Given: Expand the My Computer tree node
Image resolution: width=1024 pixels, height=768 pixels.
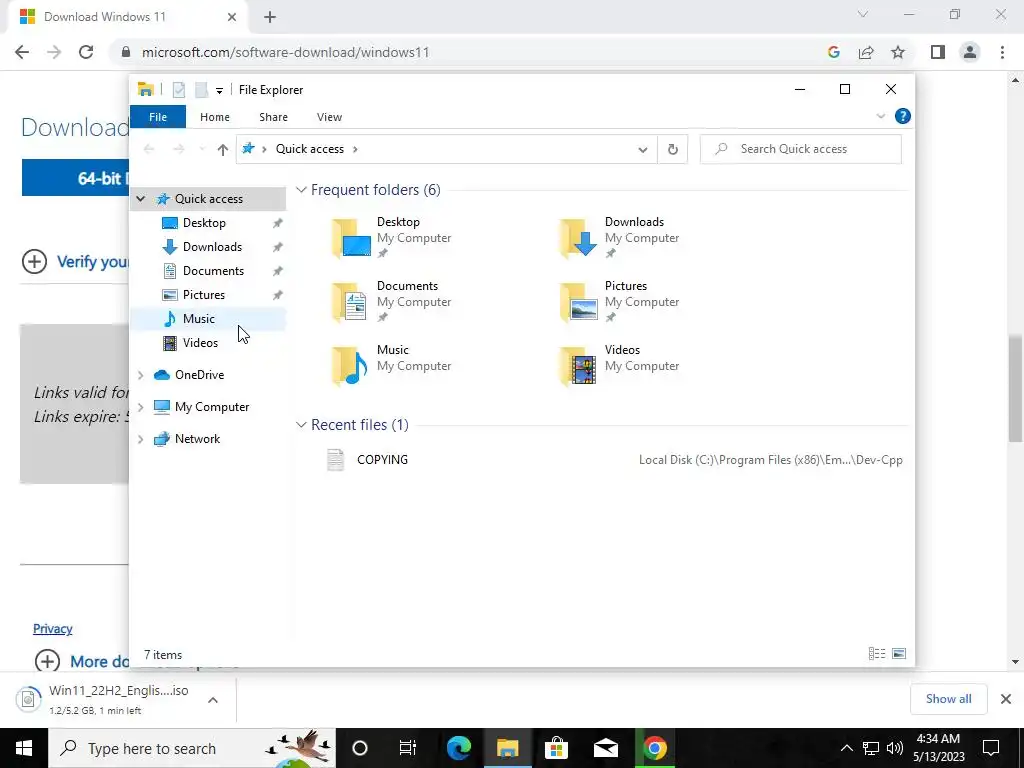Looking at the screenshot, I should click(140, 407).
